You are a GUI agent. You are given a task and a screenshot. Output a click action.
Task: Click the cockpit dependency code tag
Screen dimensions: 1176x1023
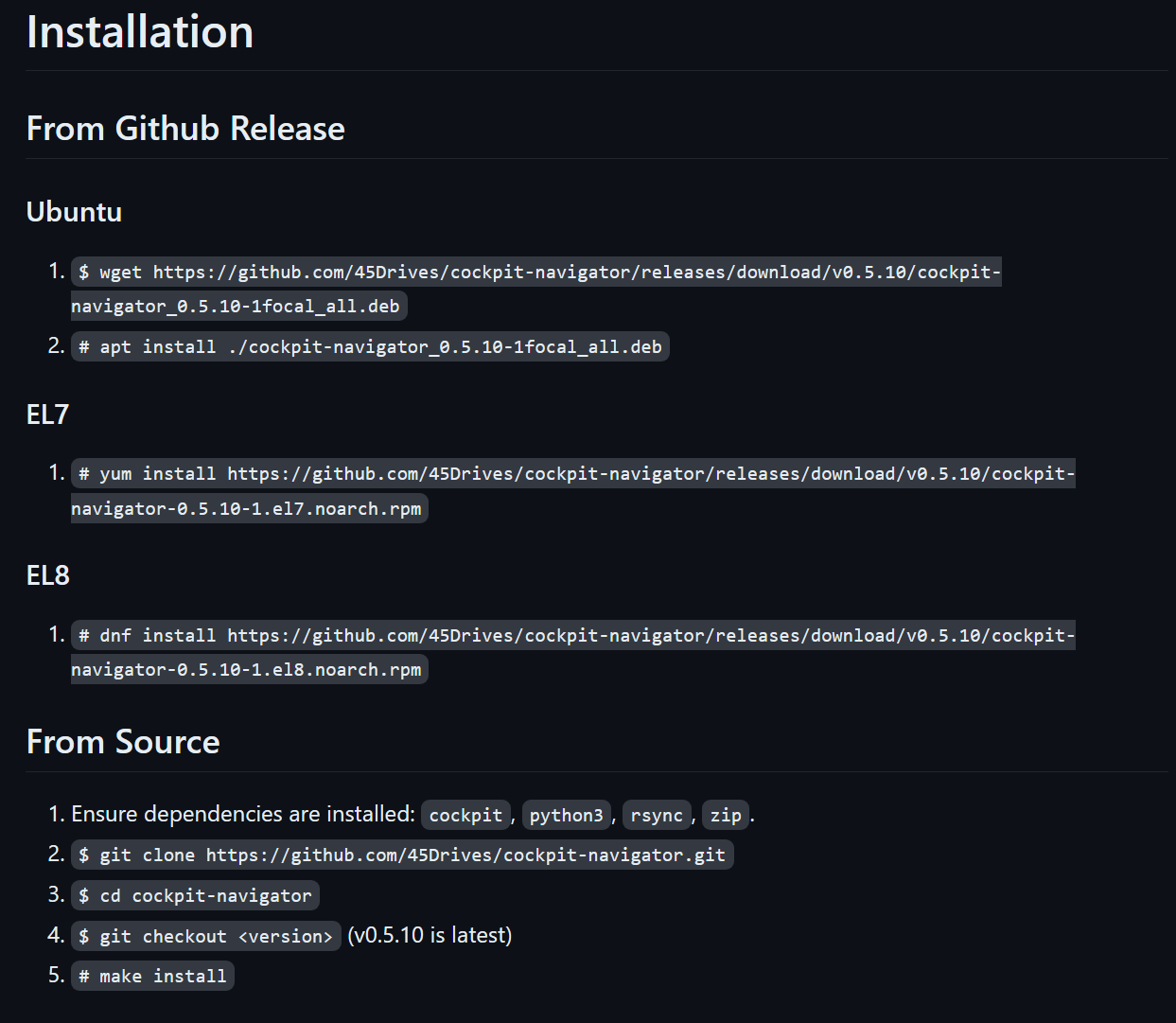pos(465,815)
